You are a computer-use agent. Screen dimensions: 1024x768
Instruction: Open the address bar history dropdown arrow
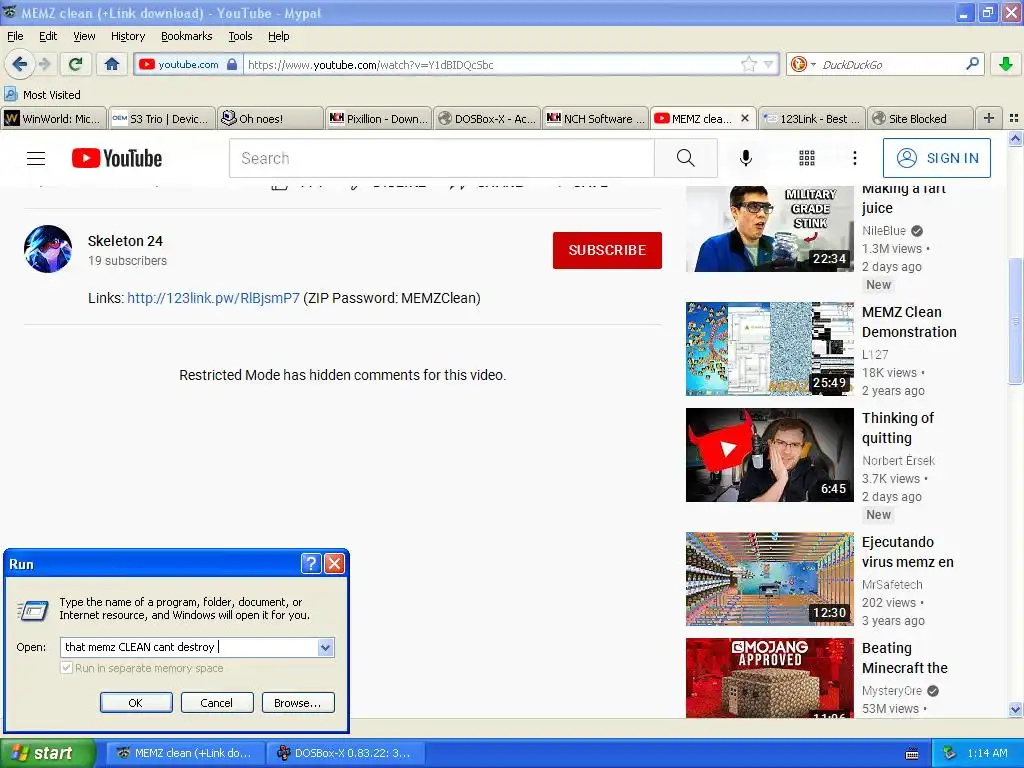[x=769, y=64]
